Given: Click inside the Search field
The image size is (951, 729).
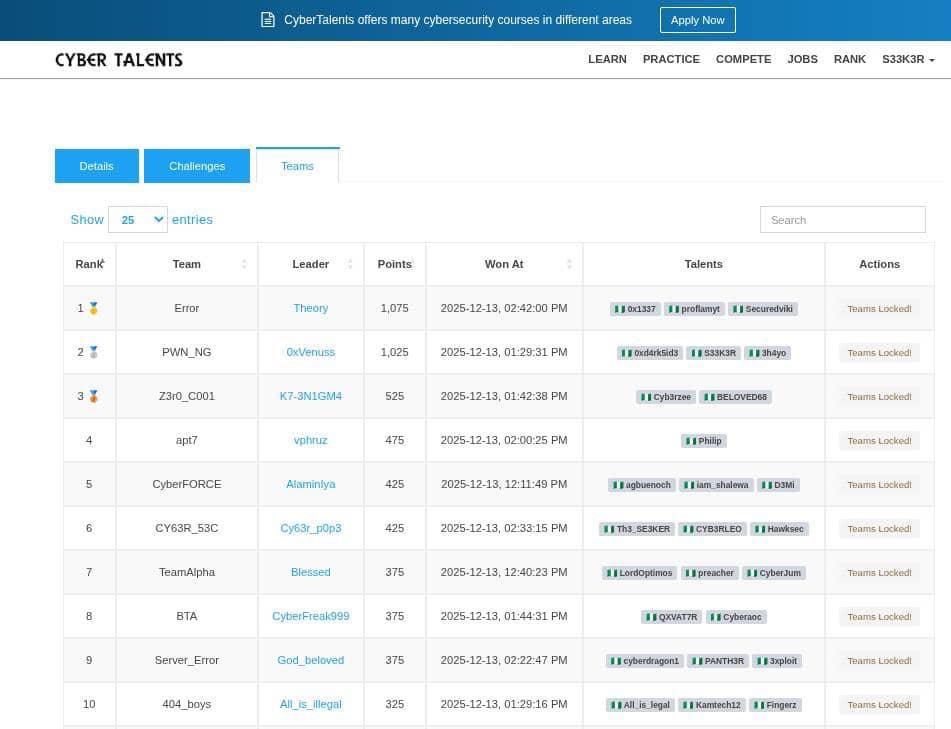Looking at the screenshot, I should click(842, 219).
